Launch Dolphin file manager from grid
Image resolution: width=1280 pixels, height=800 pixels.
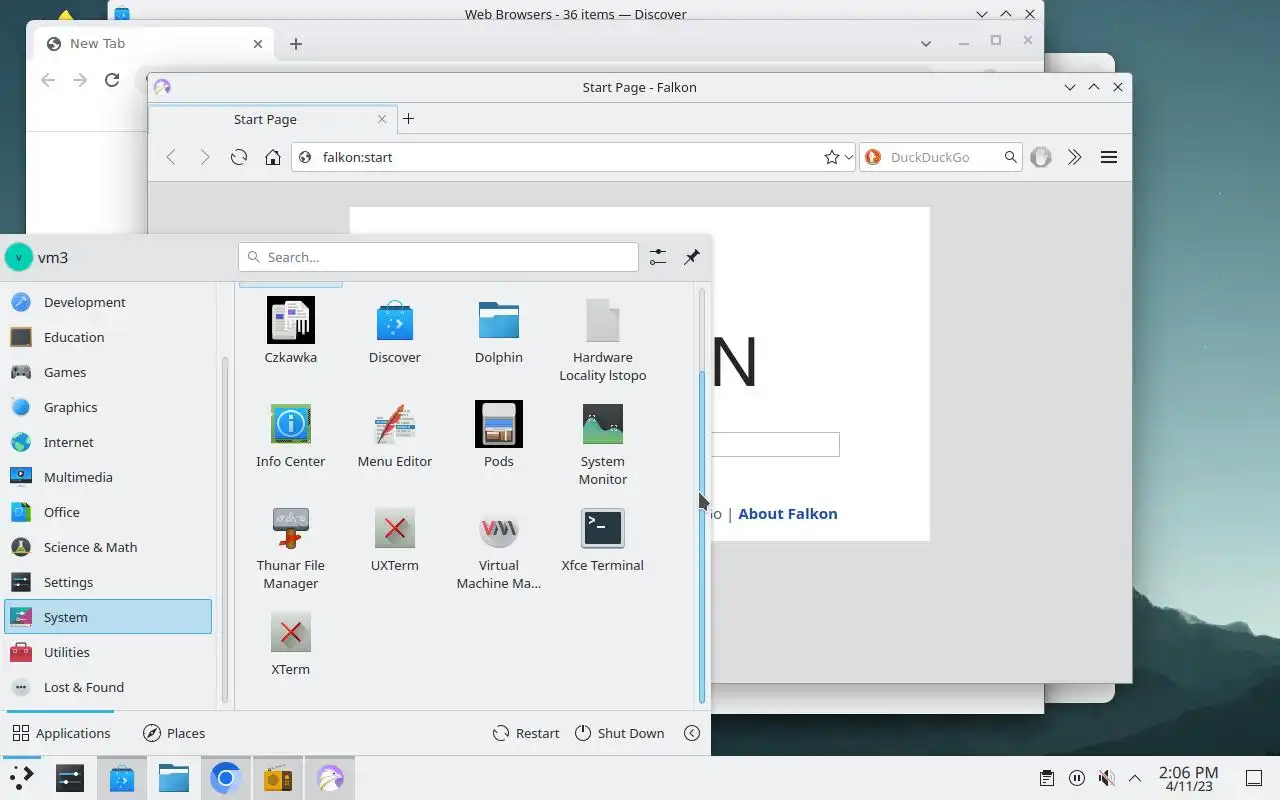point(498,331)
